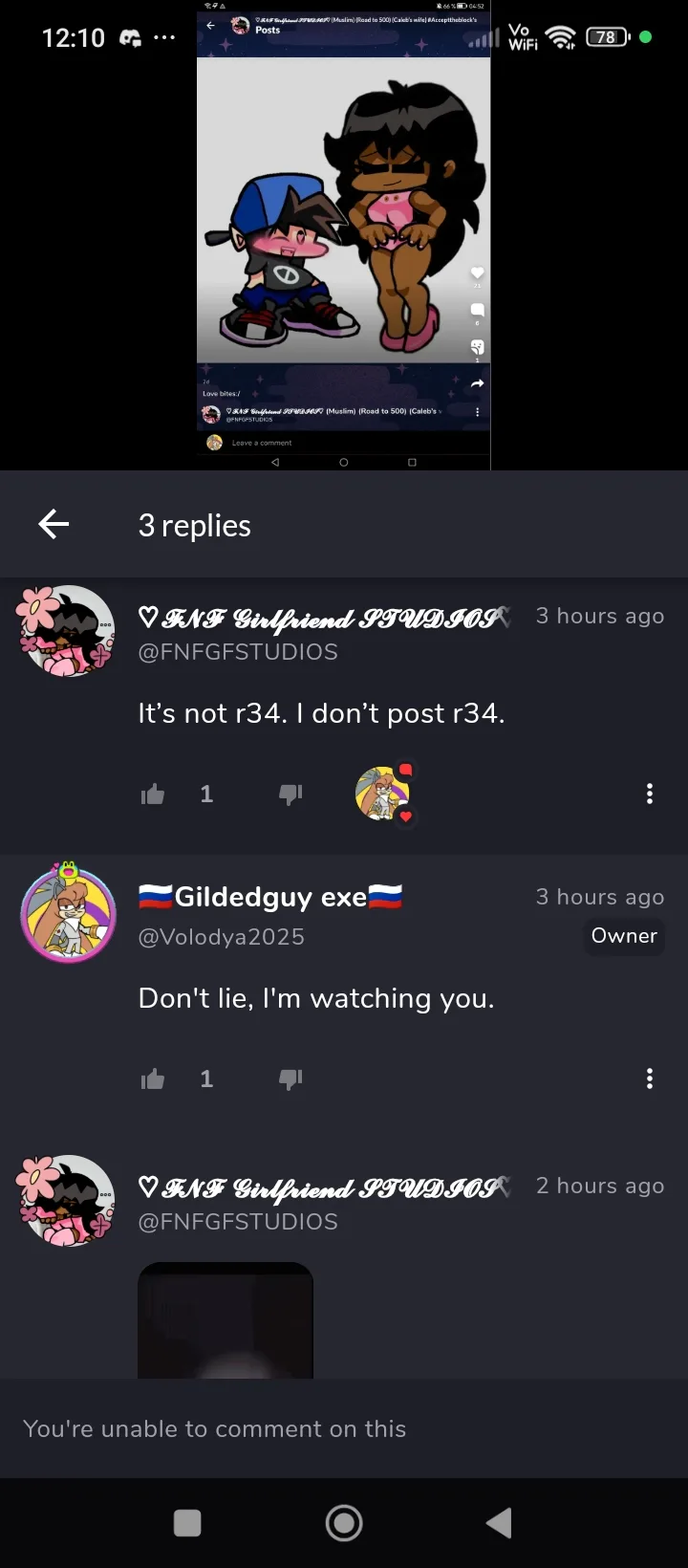Tap the Android back navigation triangle
This screenshot has height=1568, width=688.
coord(499,1523)
